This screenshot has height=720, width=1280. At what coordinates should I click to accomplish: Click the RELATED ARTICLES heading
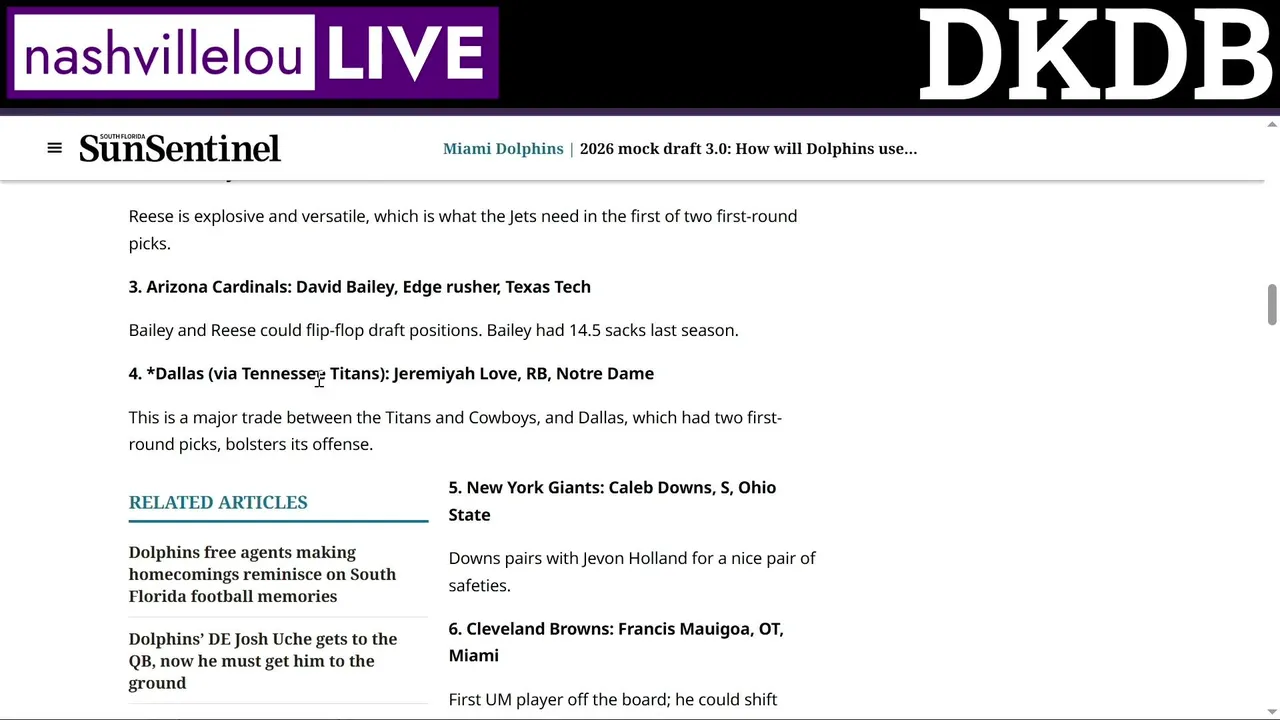(x=218, y=502)
